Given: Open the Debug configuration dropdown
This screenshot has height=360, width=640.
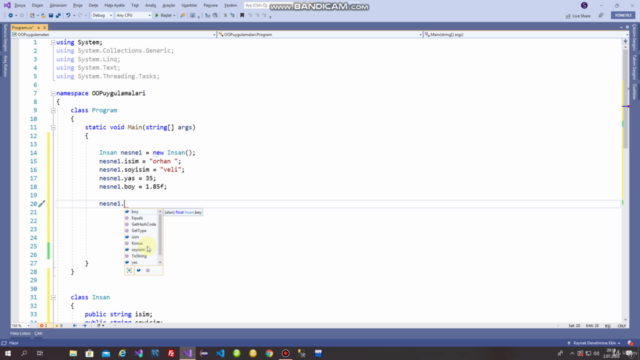Looking at the screenshot, I should [x=102, y=16].
